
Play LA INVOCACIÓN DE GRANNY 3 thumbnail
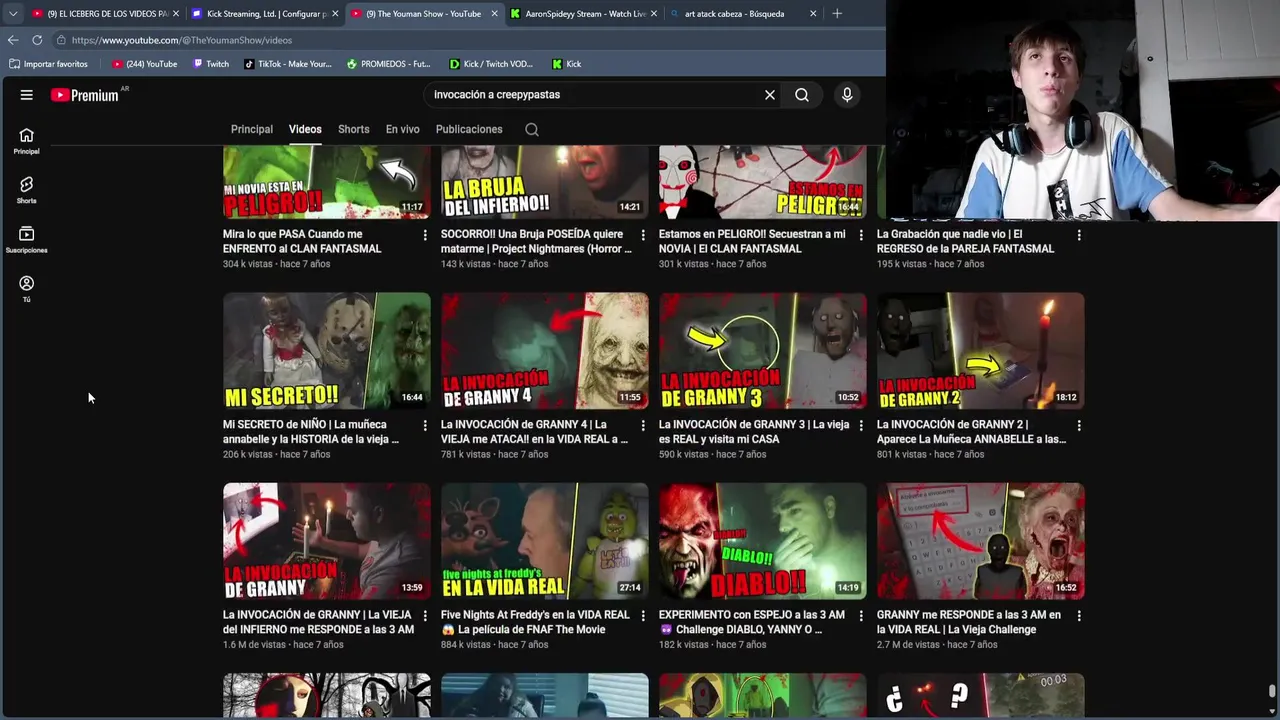pos(763,350)
